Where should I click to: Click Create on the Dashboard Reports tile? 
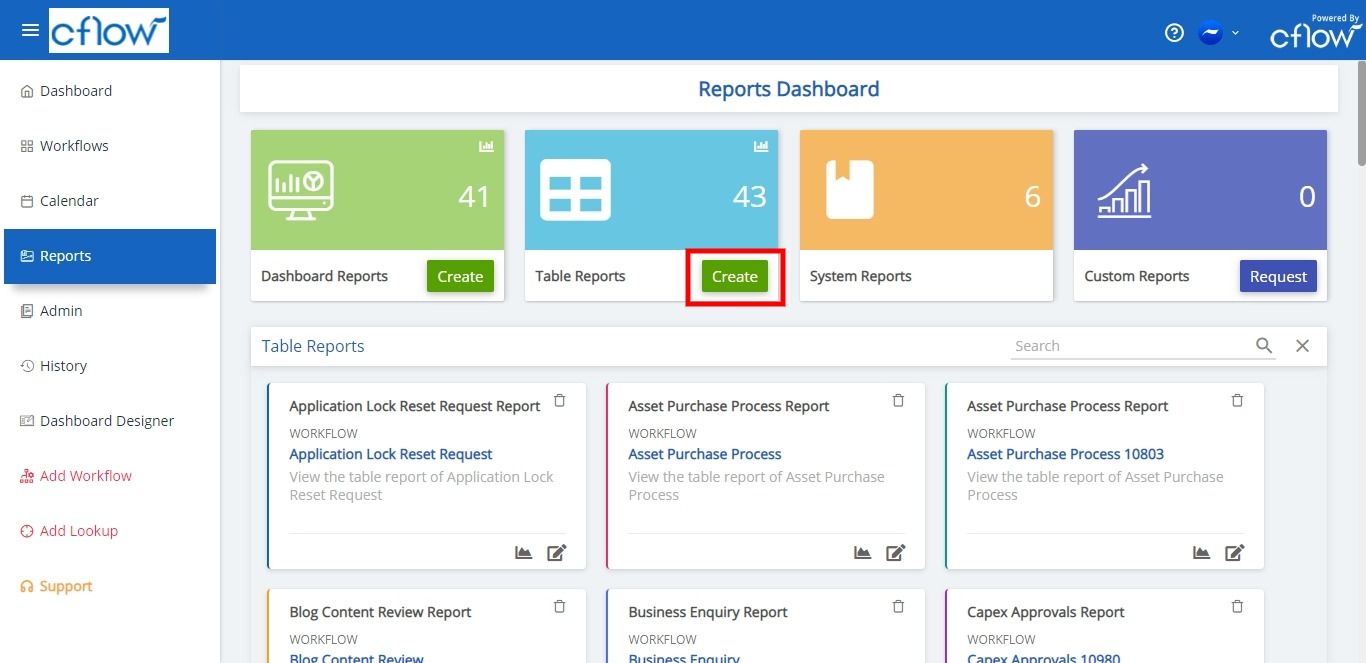[x=460, y=276]
